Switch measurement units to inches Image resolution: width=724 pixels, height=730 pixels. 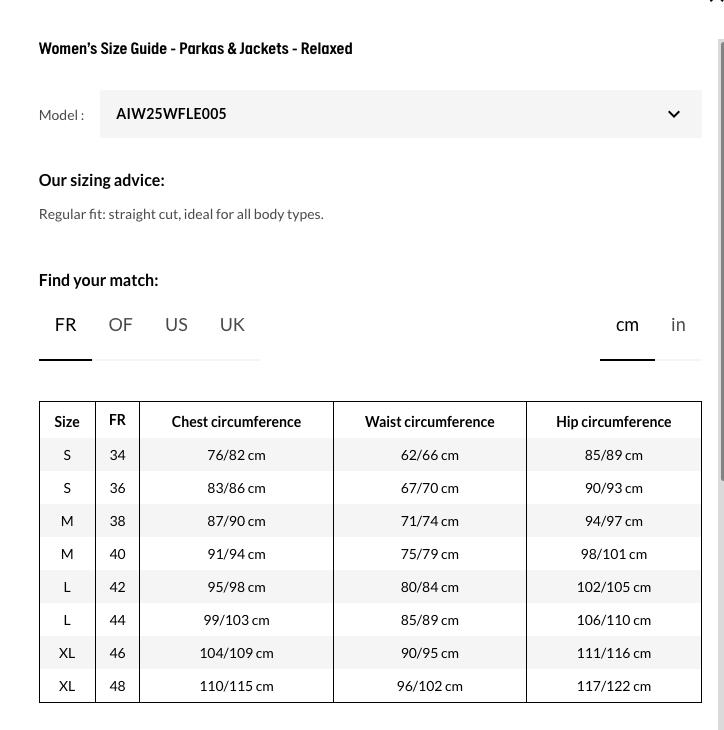point(678,325)
